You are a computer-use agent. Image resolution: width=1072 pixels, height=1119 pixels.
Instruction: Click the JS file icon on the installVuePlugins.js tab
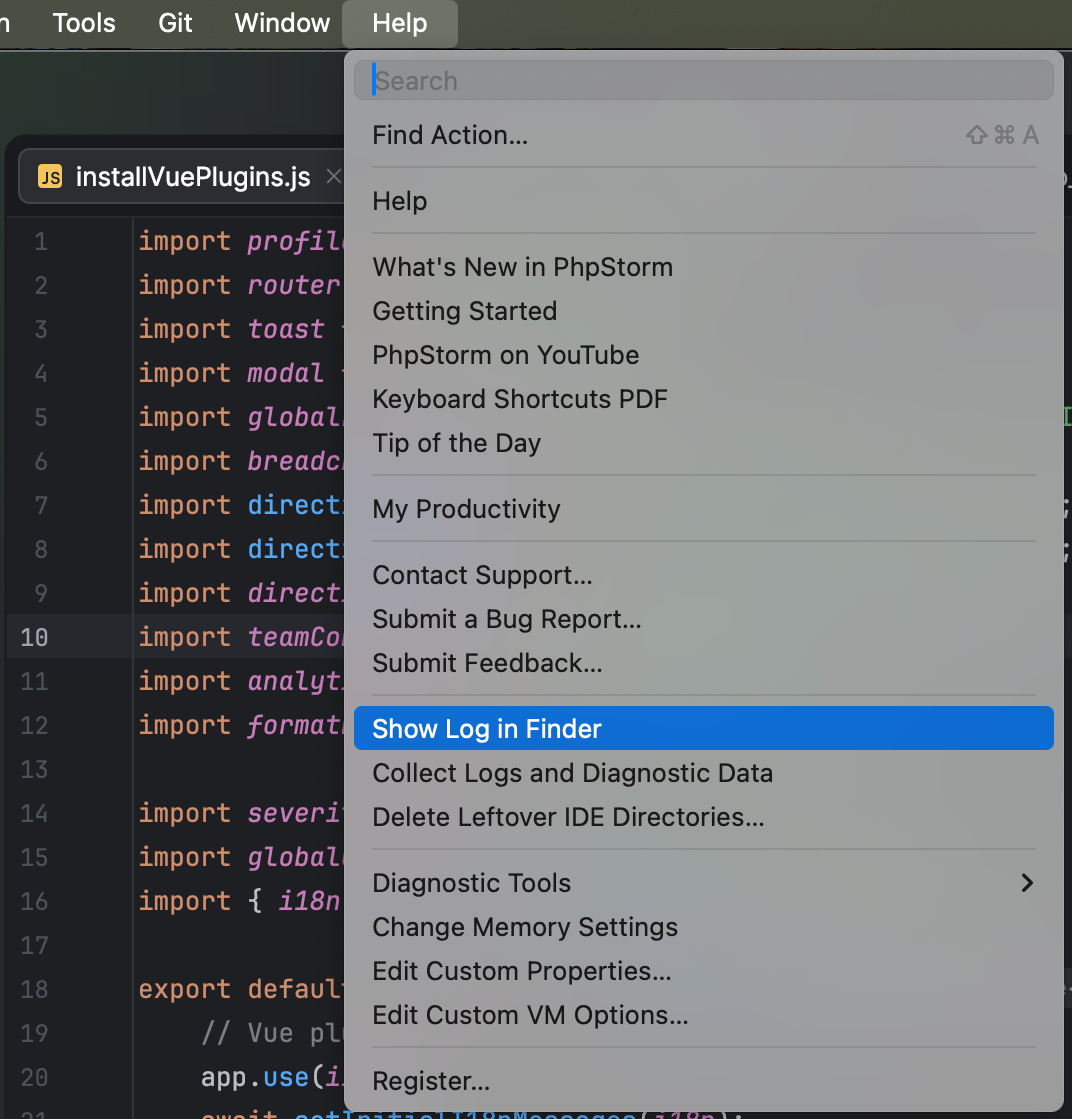[50, 177]
